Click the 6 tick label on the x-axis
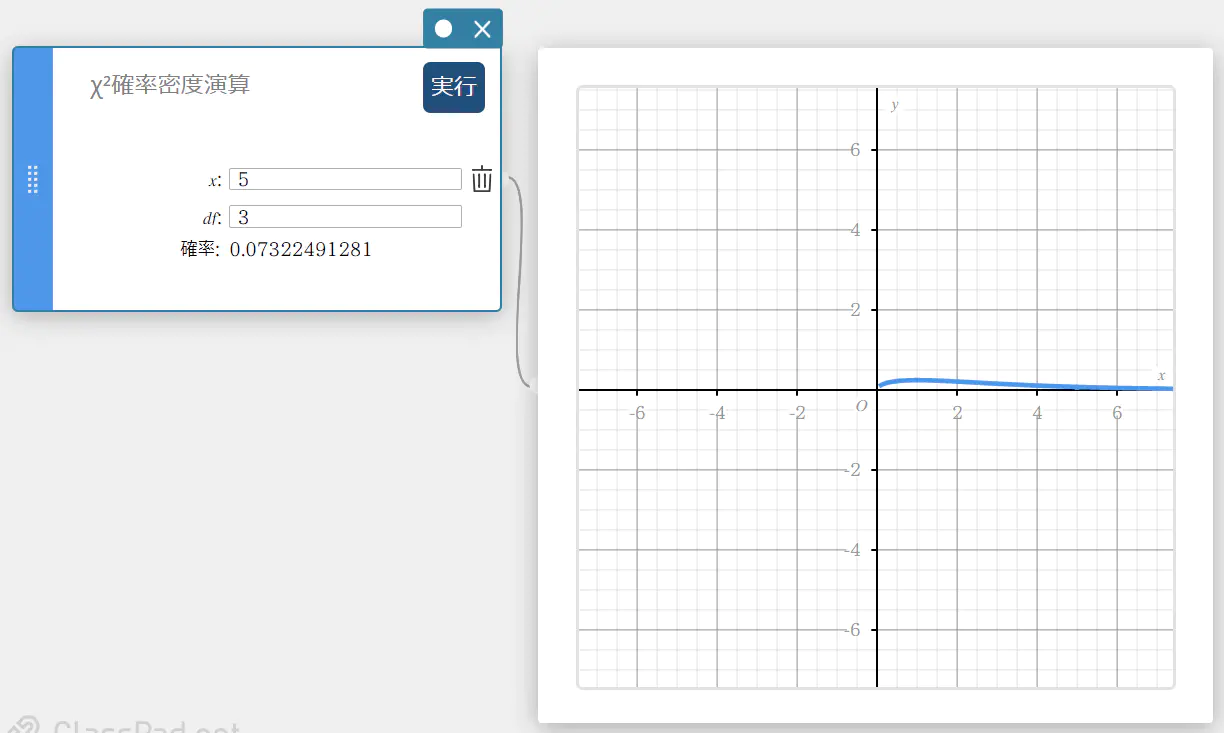The width and height of the screenshot is (1224, 733). tap(1117, 413)
